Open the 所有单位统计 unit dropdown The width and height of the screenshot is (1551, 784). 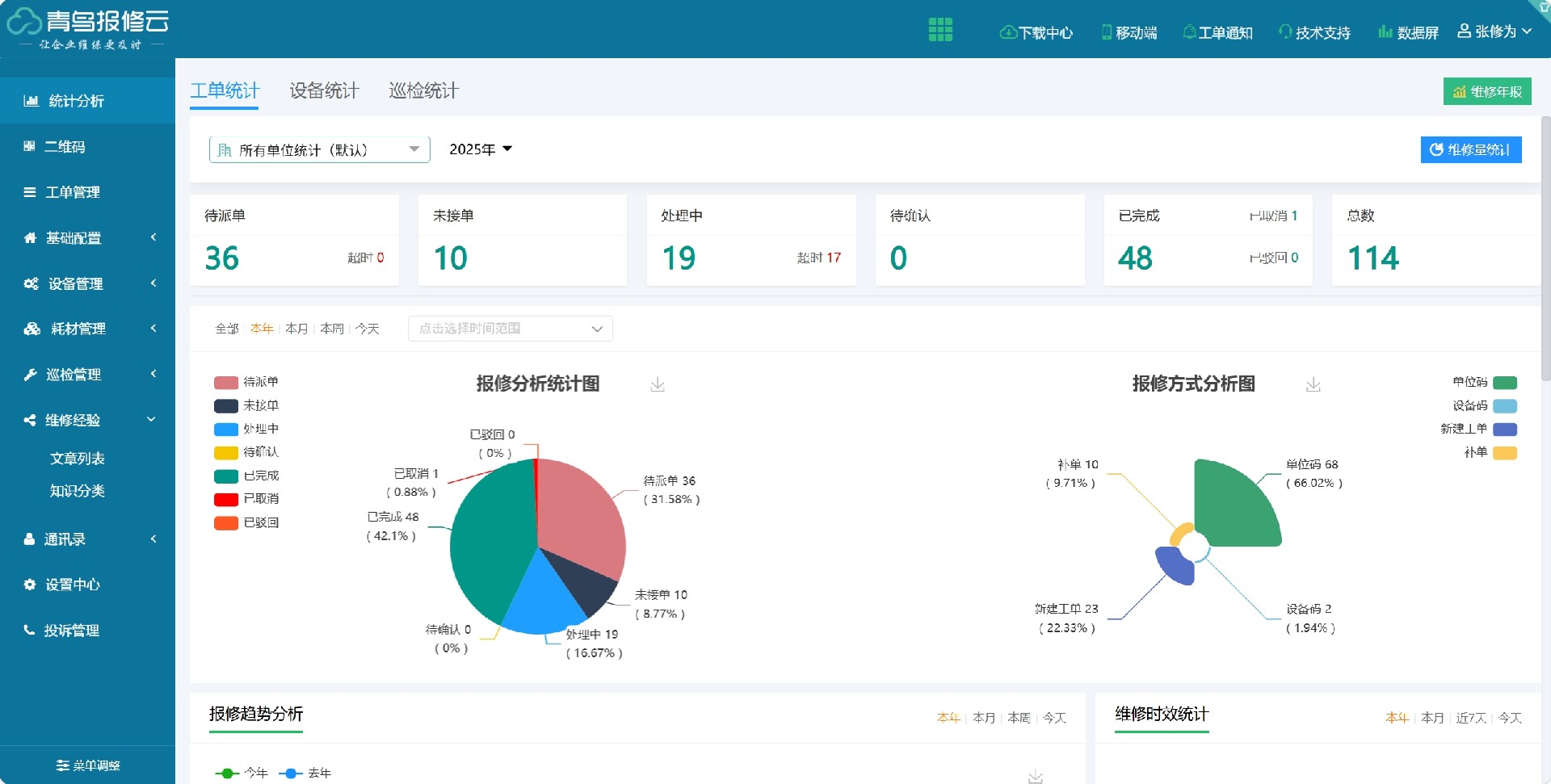[319, 149]
